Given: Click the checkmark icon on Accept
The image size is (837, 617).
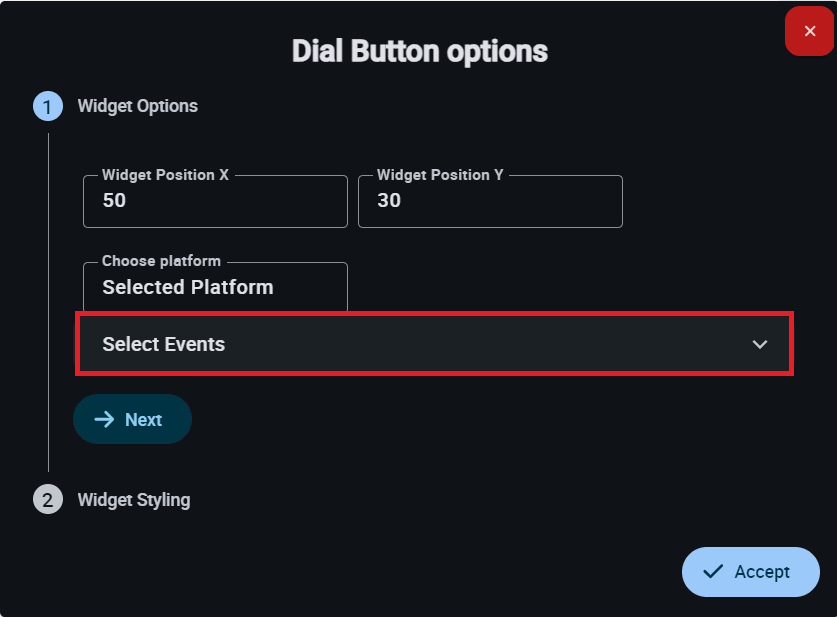Looking at the screenshot, I should coord(713,572).
